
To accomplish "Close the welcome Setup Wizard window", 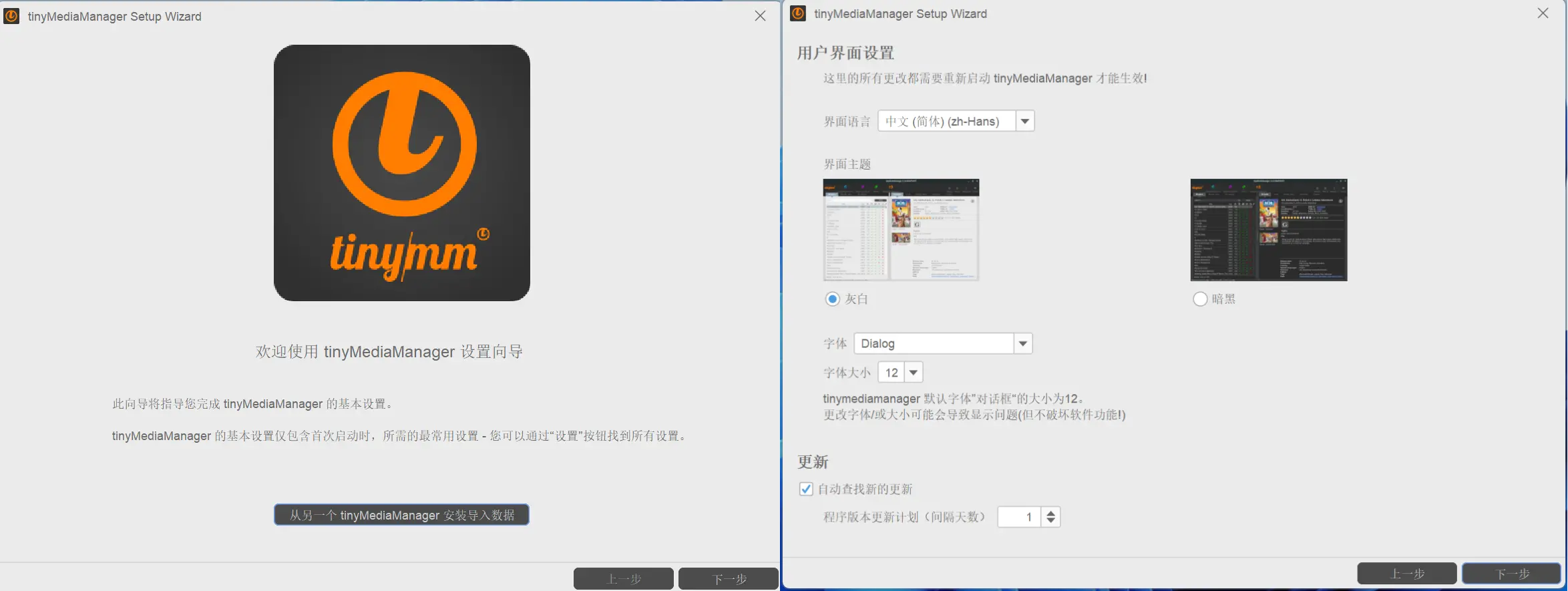I will [760, 16].
